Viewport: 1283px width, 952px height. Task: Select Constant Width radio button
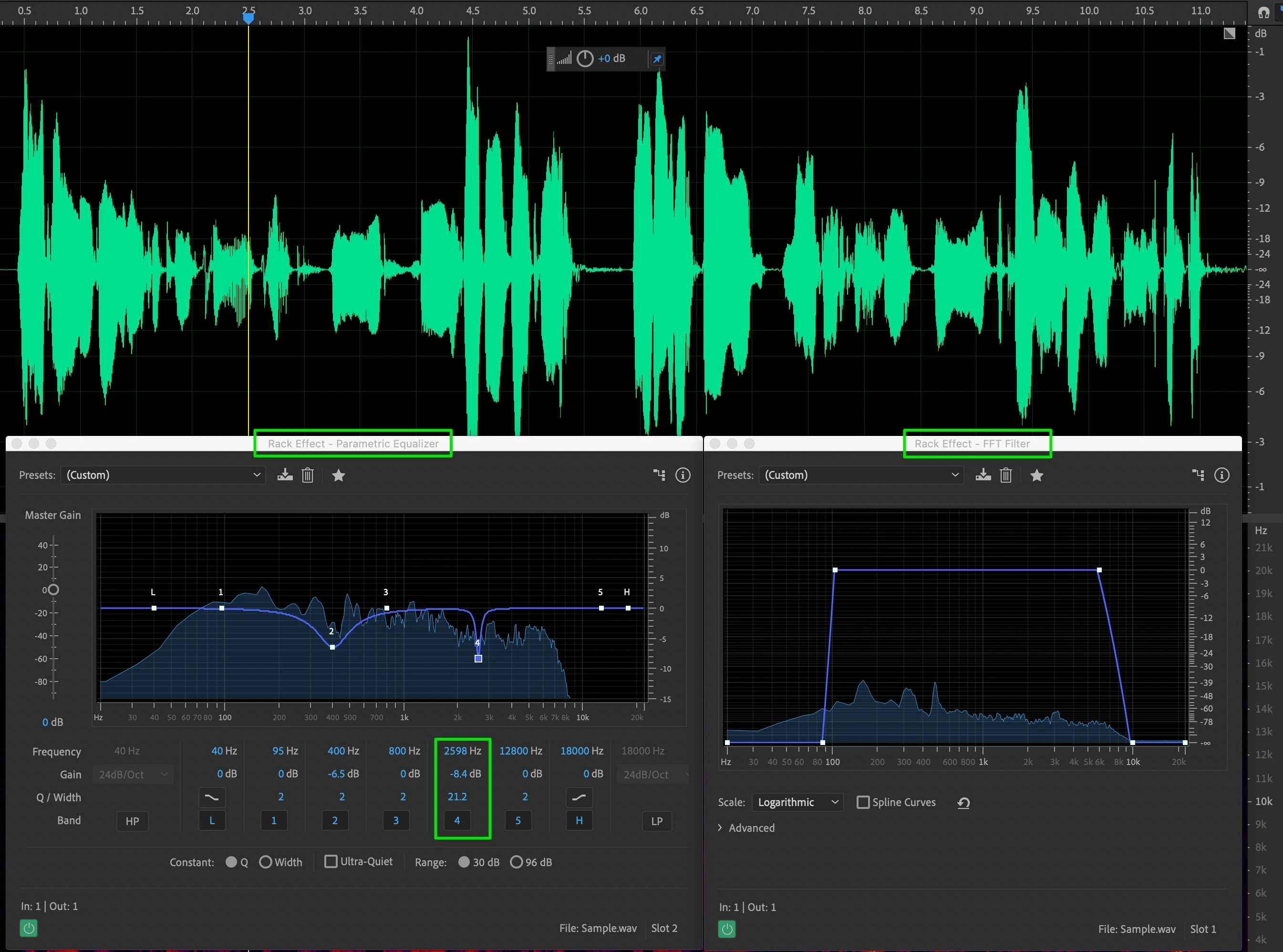click(x=266, y=862)
